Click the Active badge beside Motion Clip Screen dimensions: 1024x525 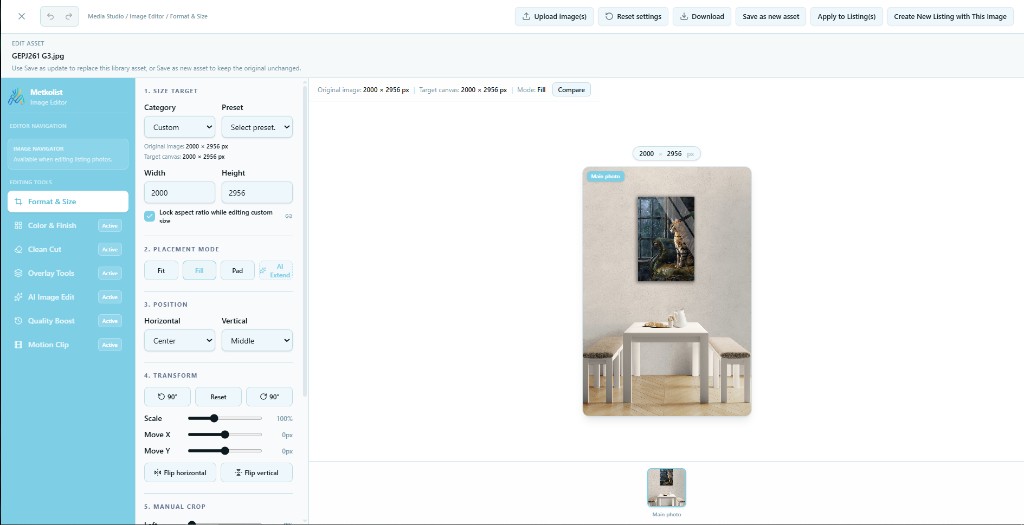110,345
